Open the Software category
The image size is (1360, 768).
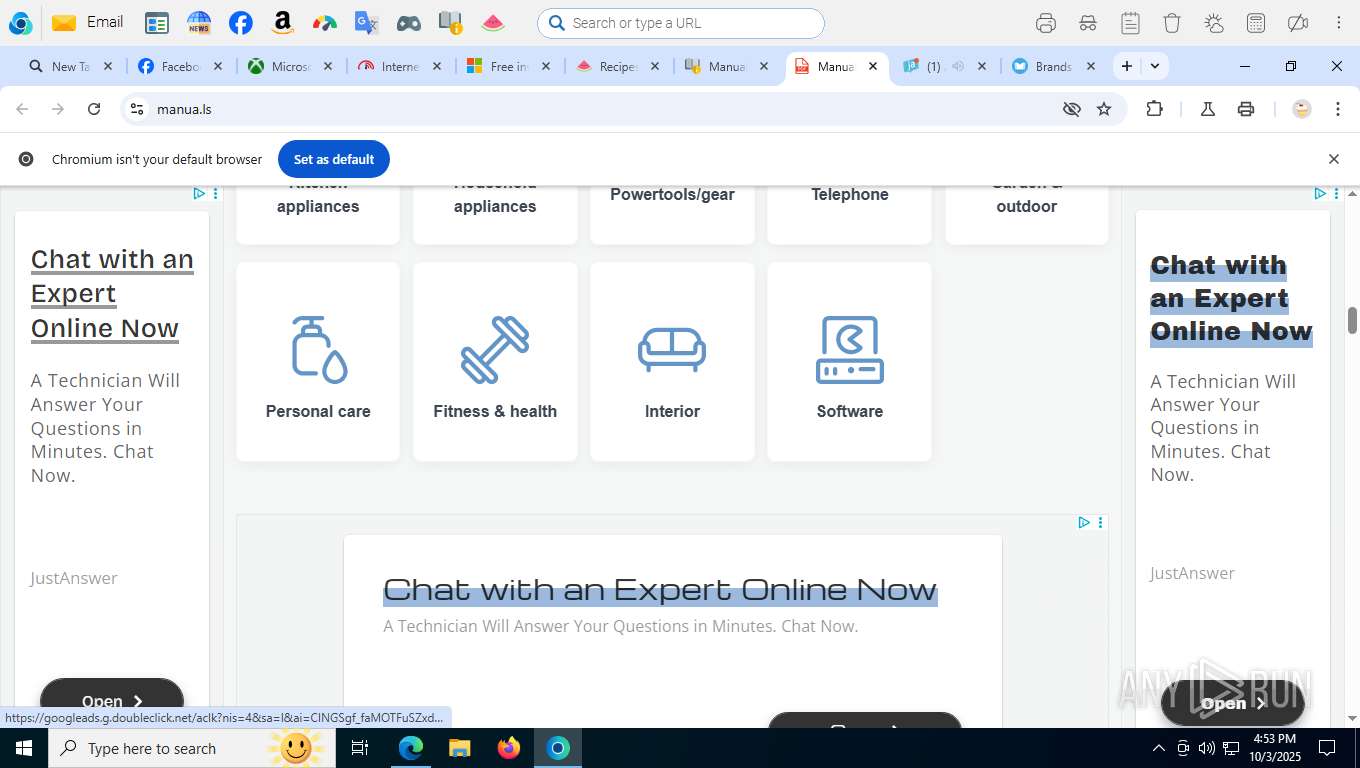coord(849,362)
